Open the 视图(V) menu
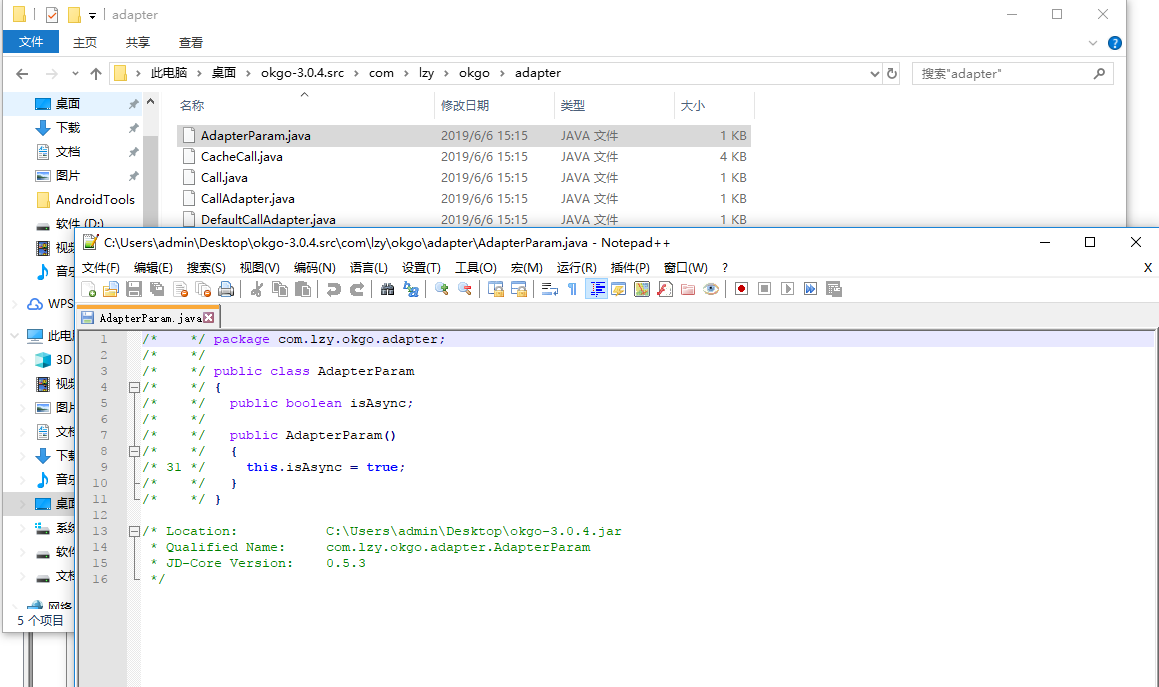The height and width of the screenshot is (687, 1159). click(x=259, y=268)
